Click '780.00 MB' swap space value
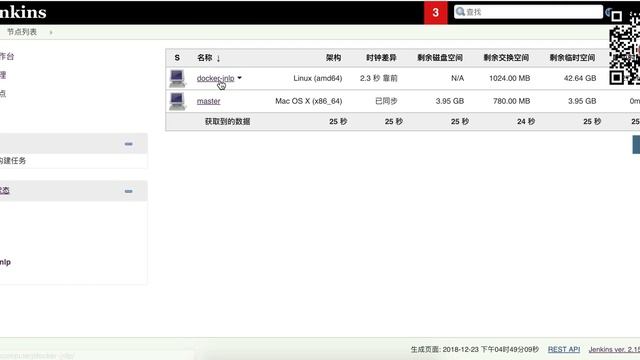 (511, 101)
